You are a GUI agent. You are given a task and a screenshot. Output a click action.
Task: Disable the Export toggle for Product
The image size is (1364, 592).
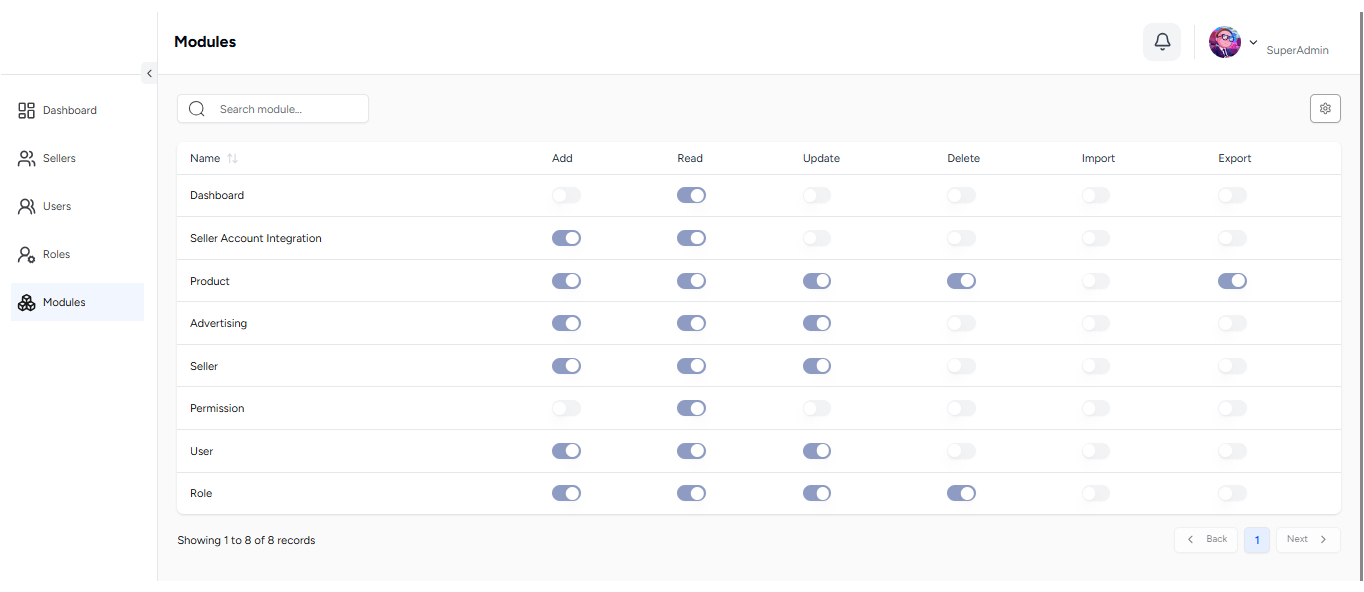[1232, 281]
